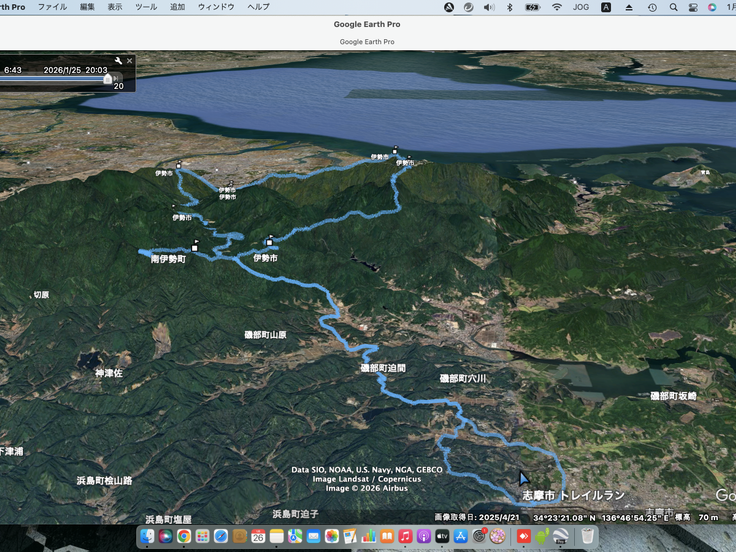The width and height of the screenshot is (736, 552).
Task: Open Finder from the Dock
Action: (x=147, y=536)
